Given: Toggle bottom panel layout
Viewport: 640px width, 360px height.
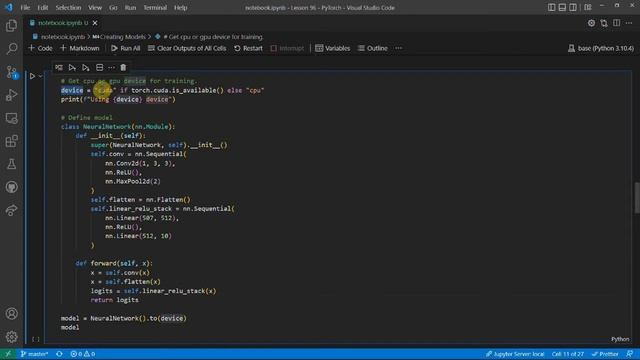Looking at the screenshot, I should (562, 7).
